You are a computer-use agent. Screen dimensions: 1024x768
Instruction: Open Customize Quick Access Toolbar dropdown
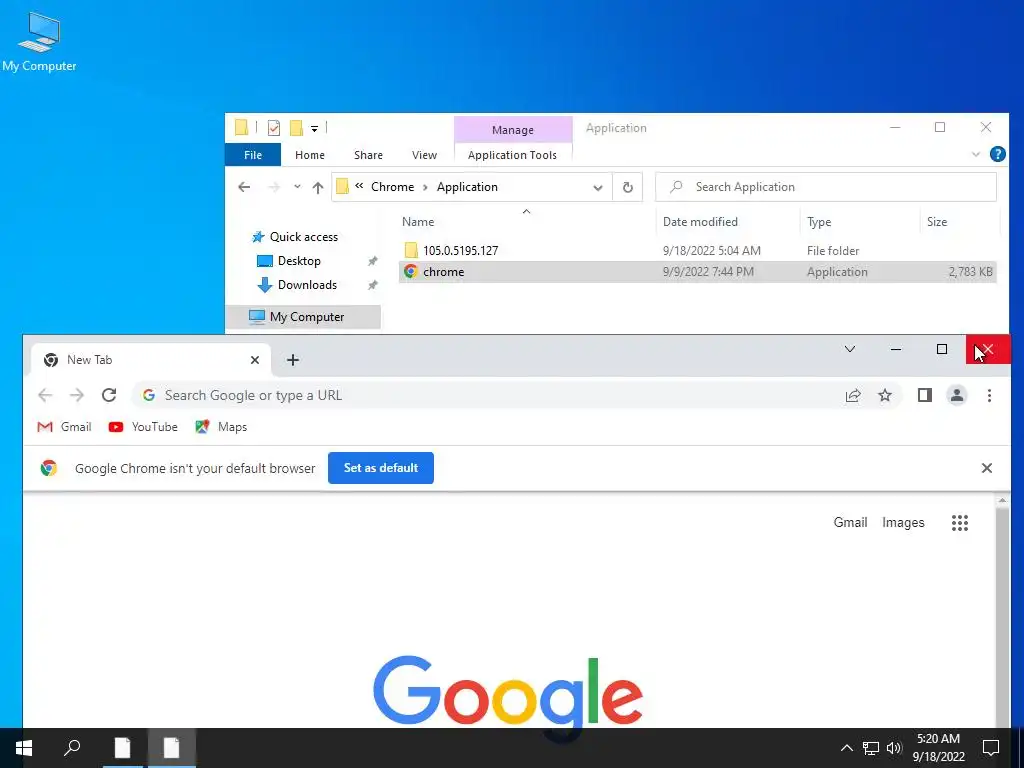314,129
